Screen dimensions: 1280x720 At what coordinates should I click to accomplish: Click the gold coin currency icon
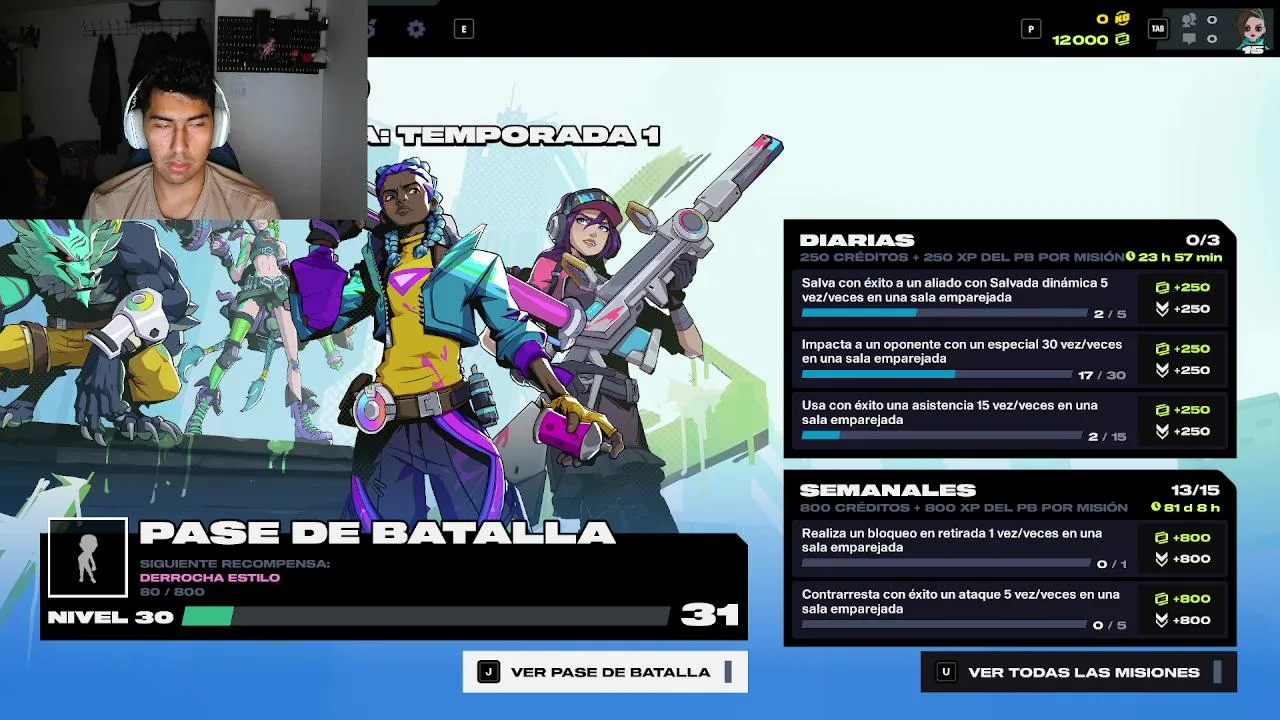click(1122, 18)
